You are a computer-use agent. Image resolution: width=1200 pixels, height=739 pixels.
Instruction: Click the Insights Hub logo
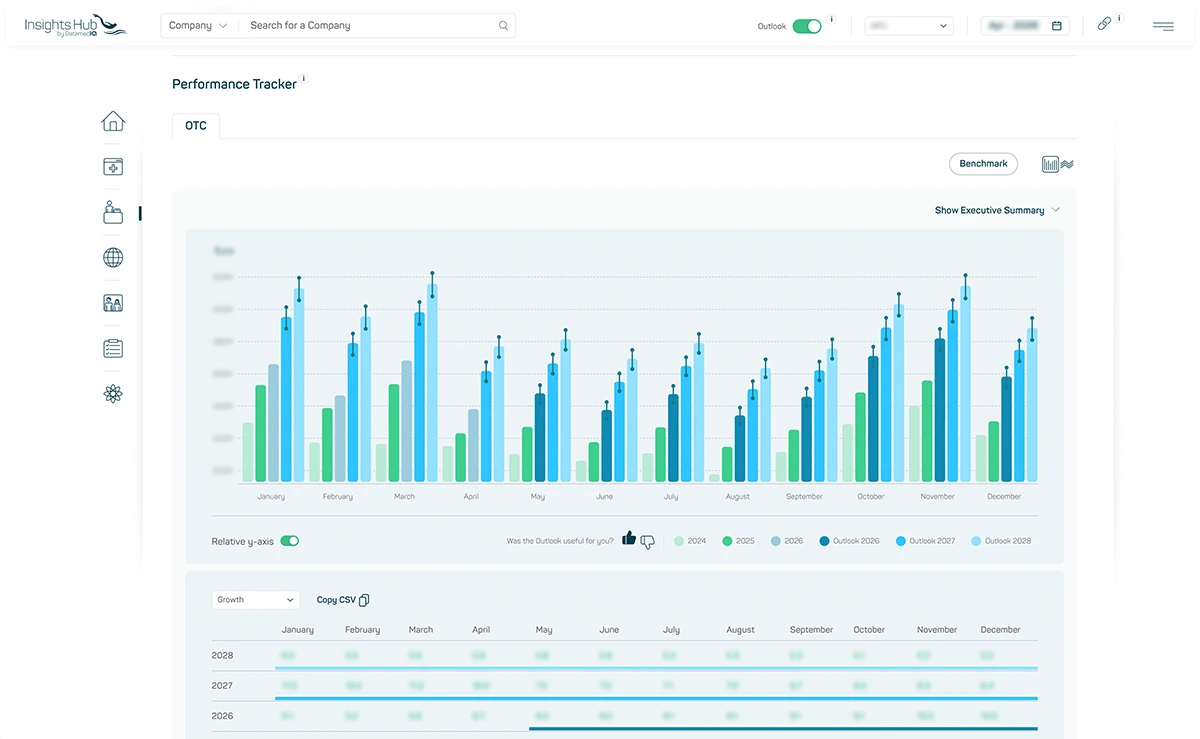point(76,25)
